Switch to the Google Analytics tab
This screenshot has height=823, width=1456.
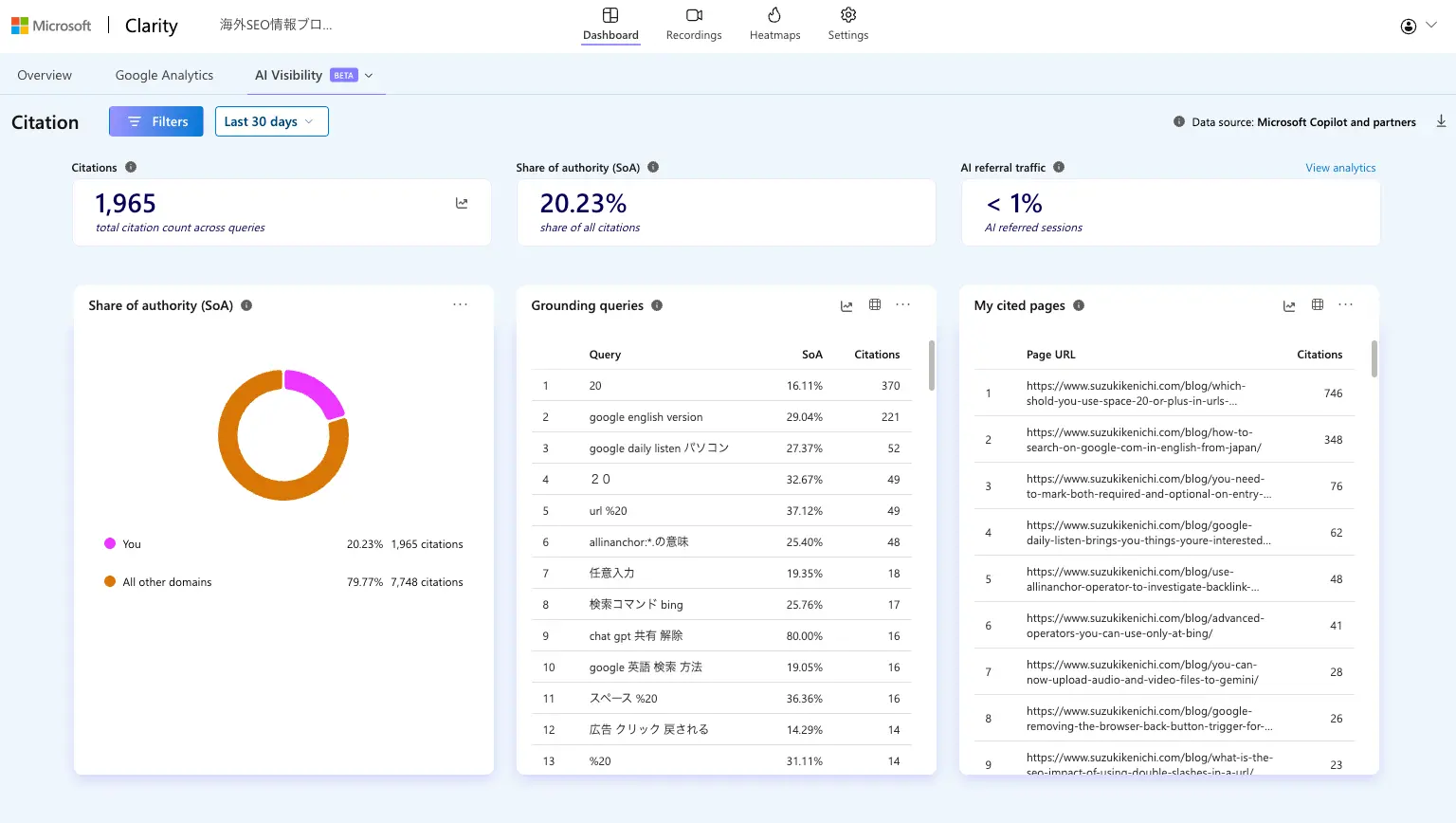tap(164, 75)
